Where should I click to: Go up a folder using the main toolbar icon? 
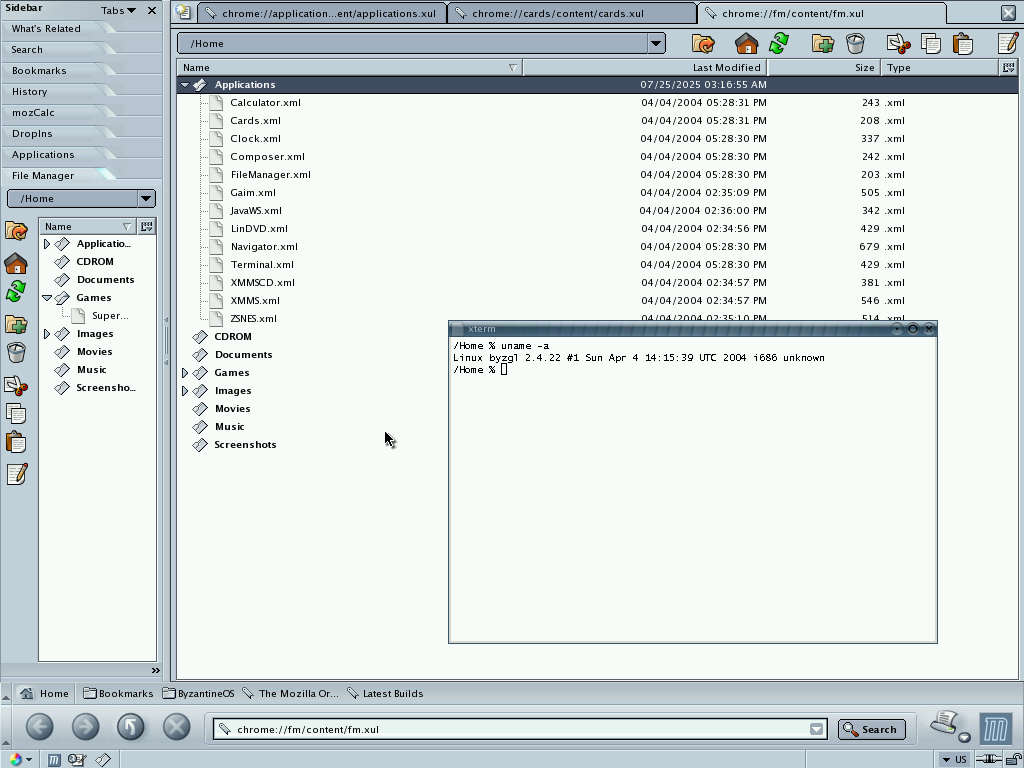pyautogui.click(x=703, y=44)
